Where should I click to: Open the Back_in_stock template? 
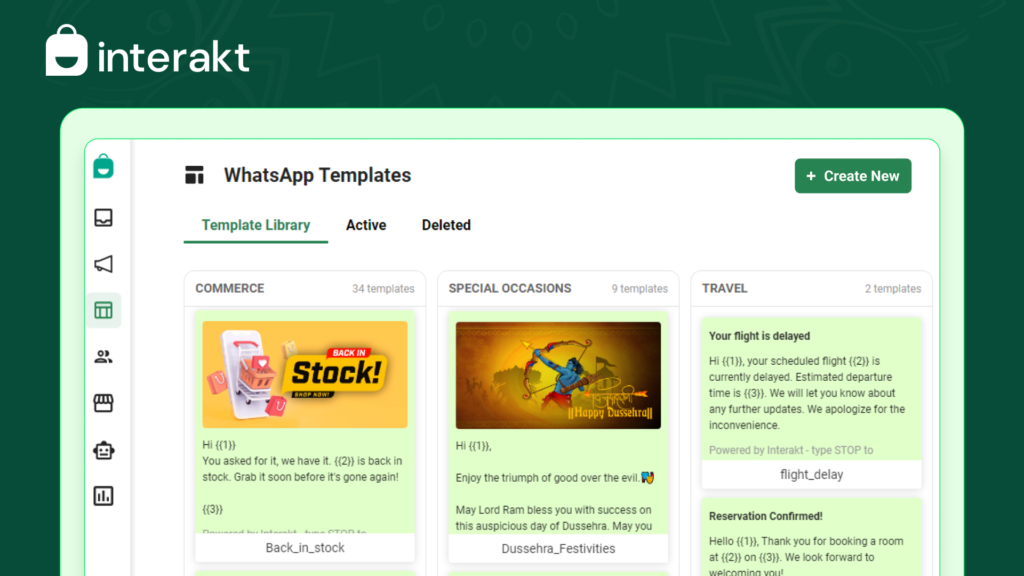[304, 547]
